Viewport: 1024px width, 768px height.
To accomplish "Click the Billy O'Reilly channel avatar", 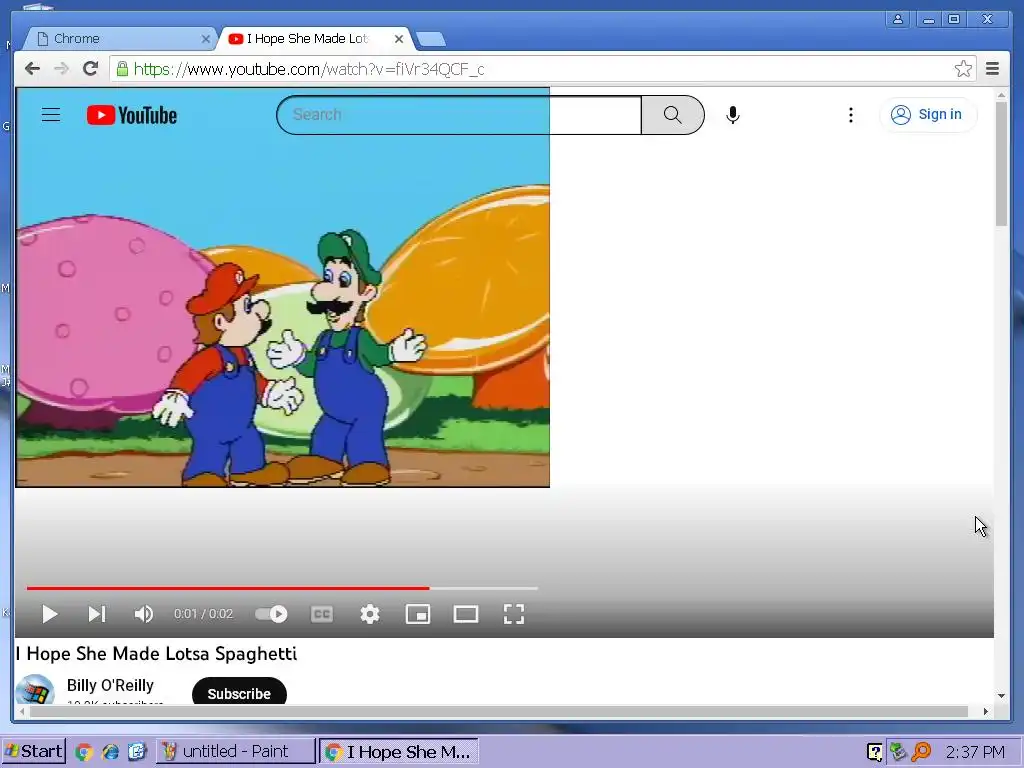I will (x=35, y=690).
